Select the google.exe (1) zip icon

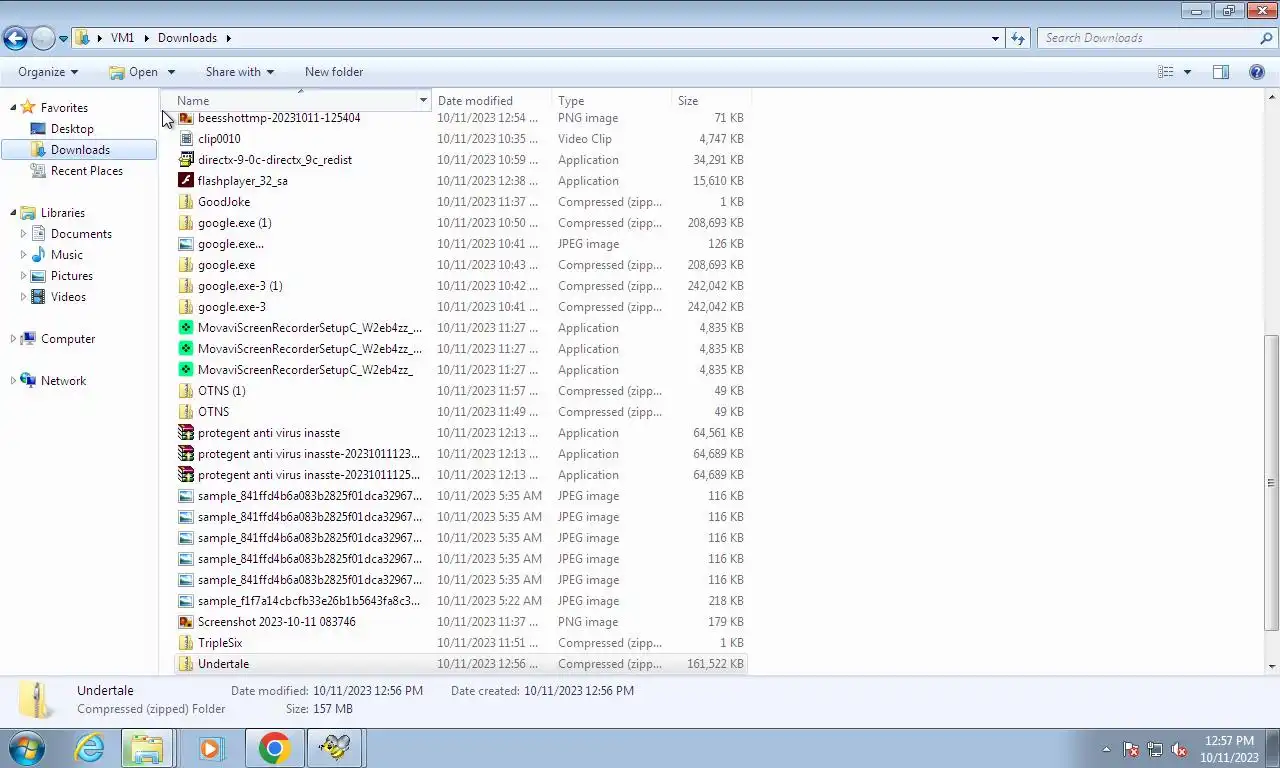click(x=186, y=223)
